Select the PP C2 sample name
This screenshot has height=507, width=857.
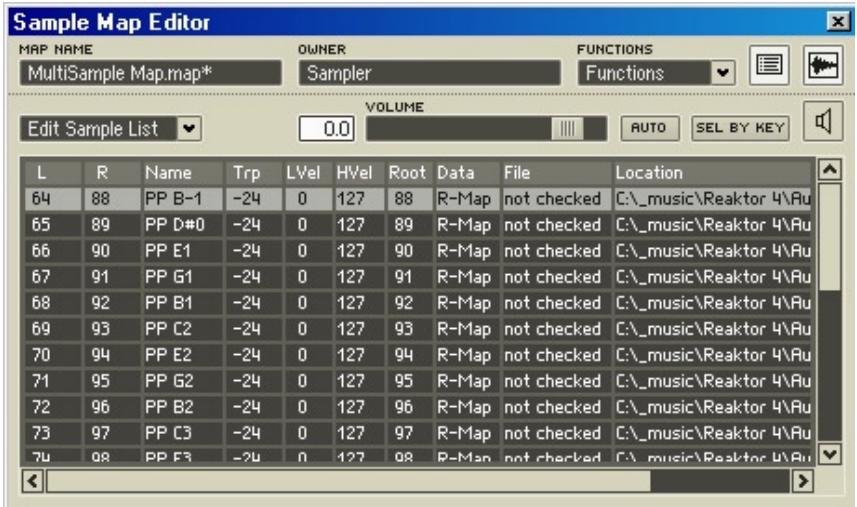tap(182, 329)
